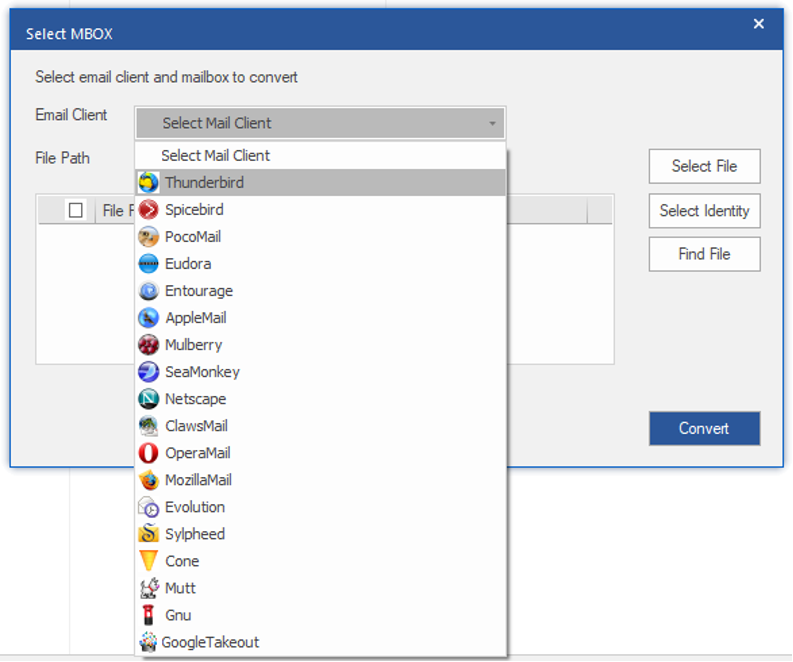Screen dimensions: 793x662
Task: Click the Select Identity button
Action: pyautogui.click(x=704, y=211)
